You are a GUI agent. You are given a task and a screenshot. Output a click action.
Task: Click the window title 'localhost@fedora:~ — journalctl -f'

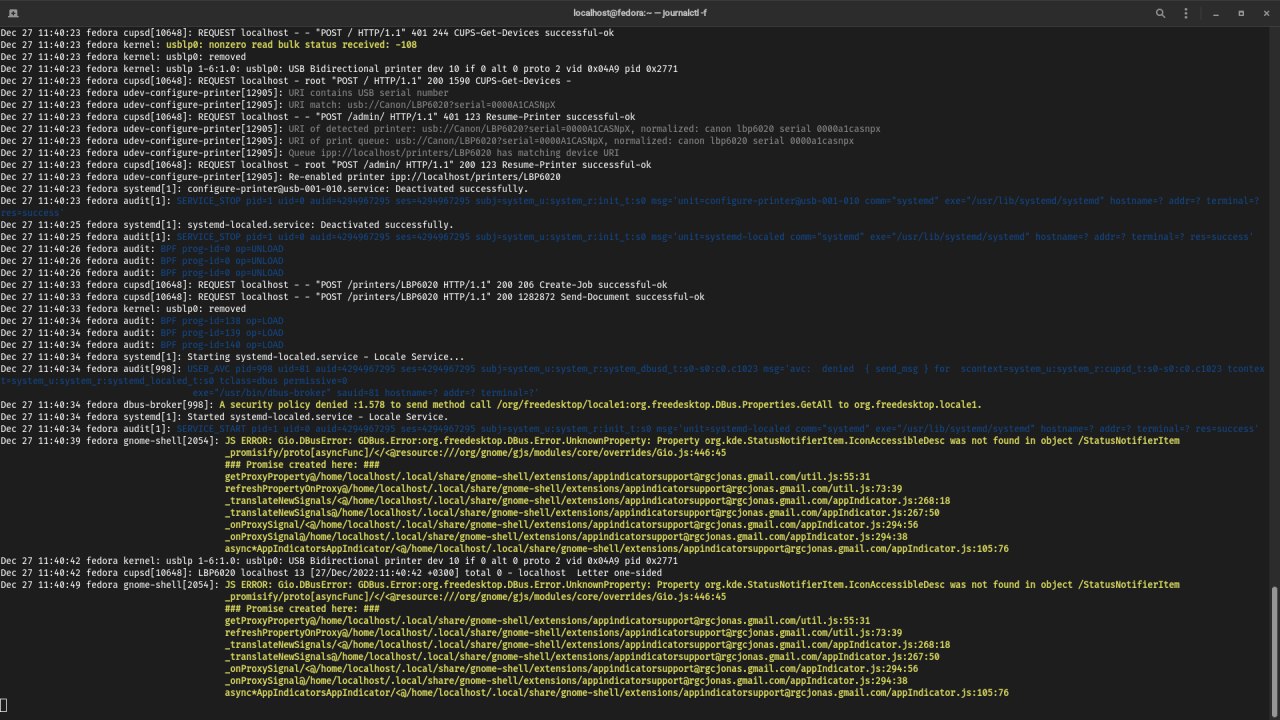point(639,13)
